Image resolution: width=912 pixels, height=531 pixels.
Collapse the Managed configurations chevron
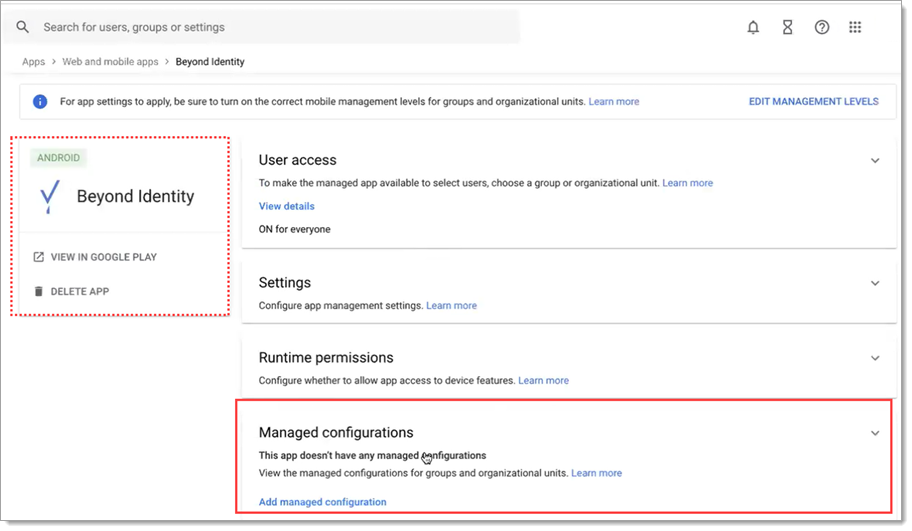(875, 434)
